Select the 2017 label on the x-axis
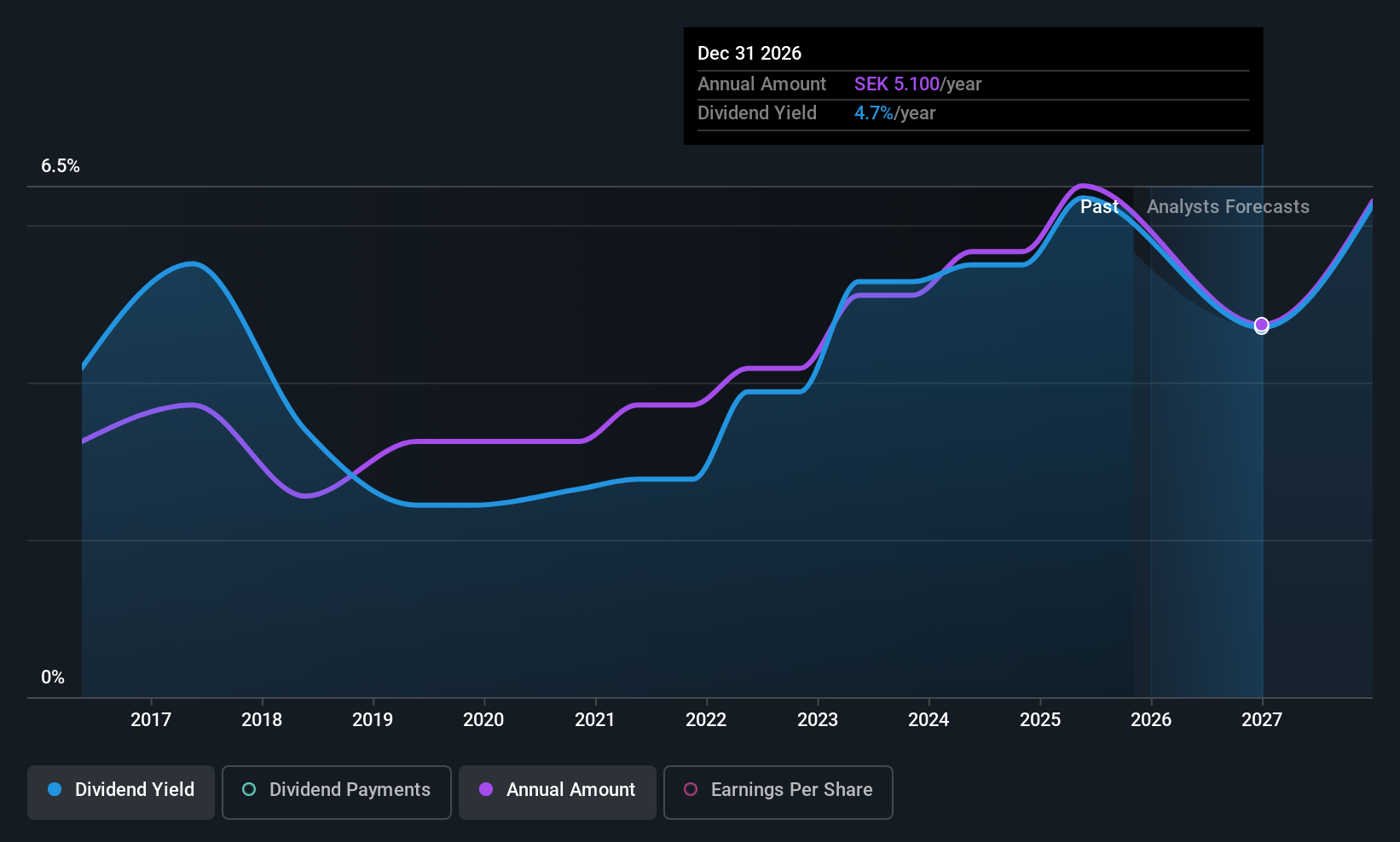Viewport: 1400px width, 842px height. click(x=151, y=719)
